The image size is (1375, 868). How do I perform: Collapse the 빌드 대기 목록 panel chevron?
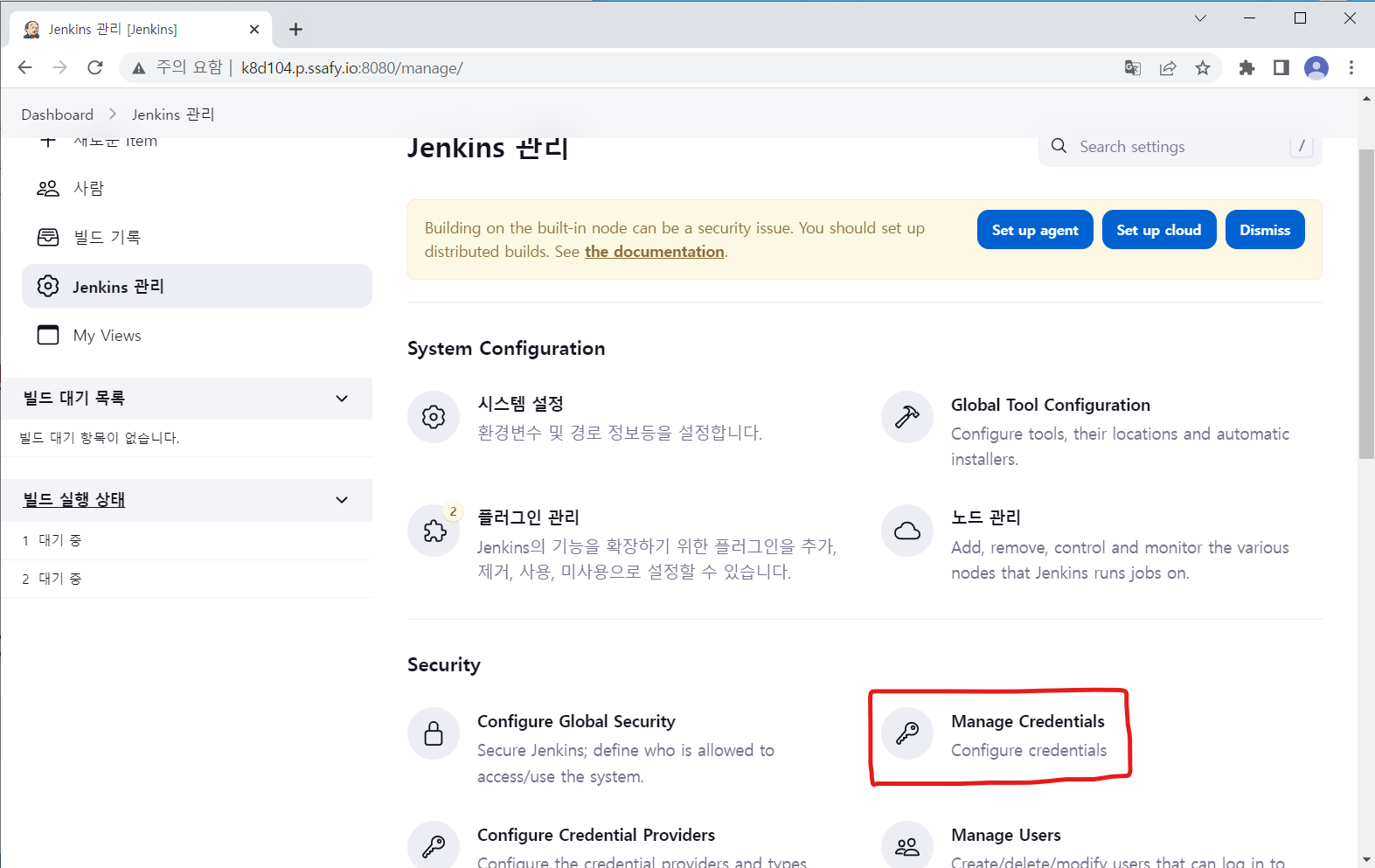342,399
